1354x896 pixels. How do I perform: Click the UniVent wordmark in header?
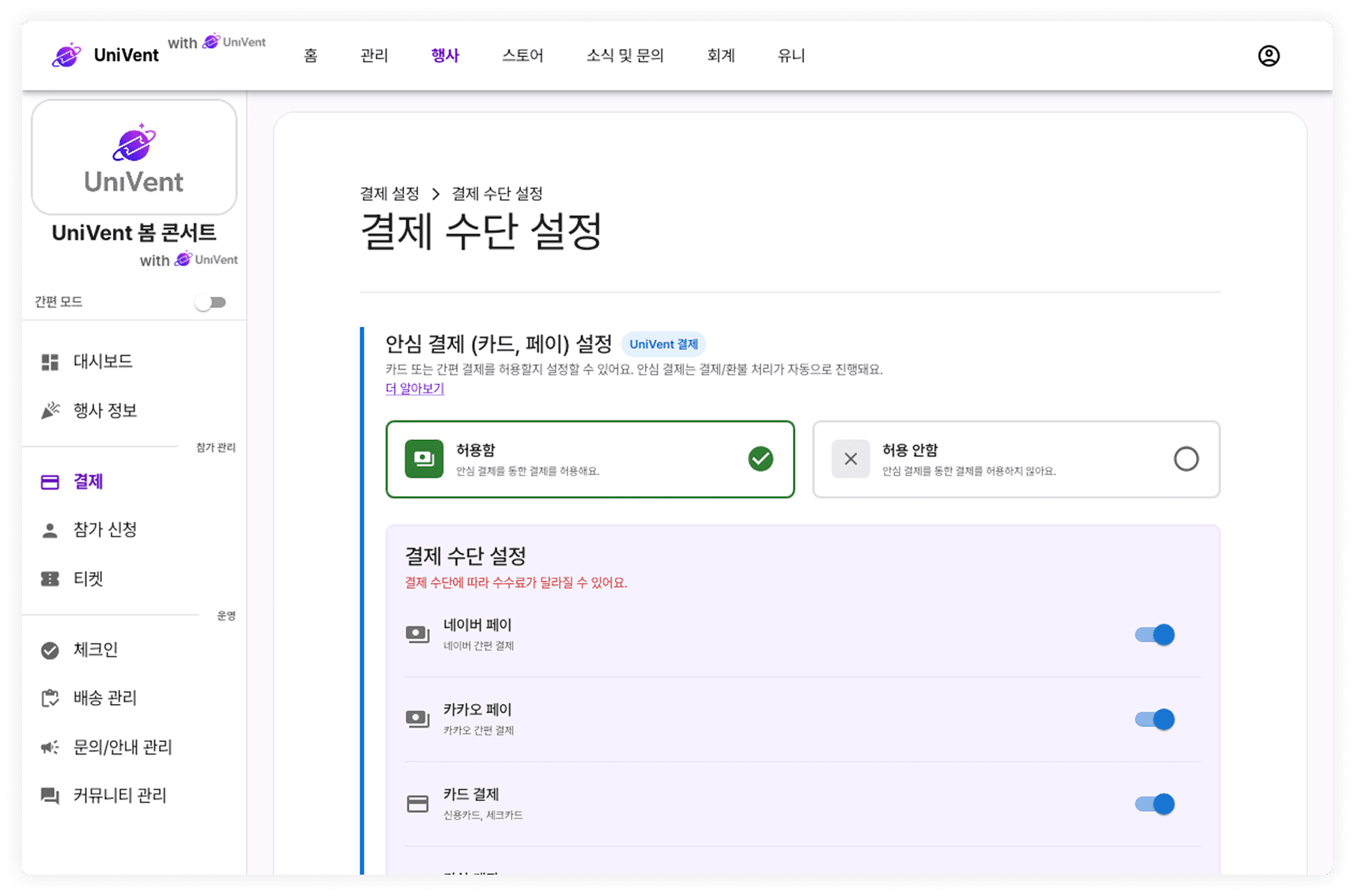(x=126, y=55)
